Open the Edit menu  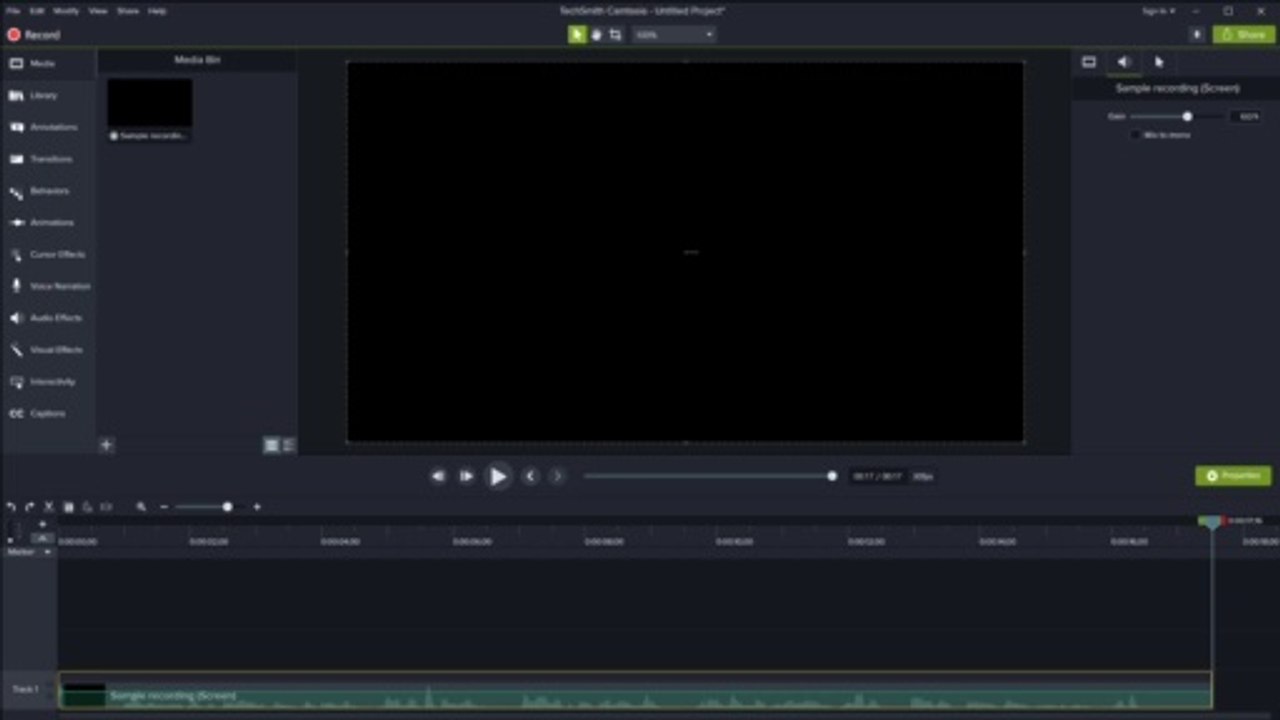click(37, 10)
